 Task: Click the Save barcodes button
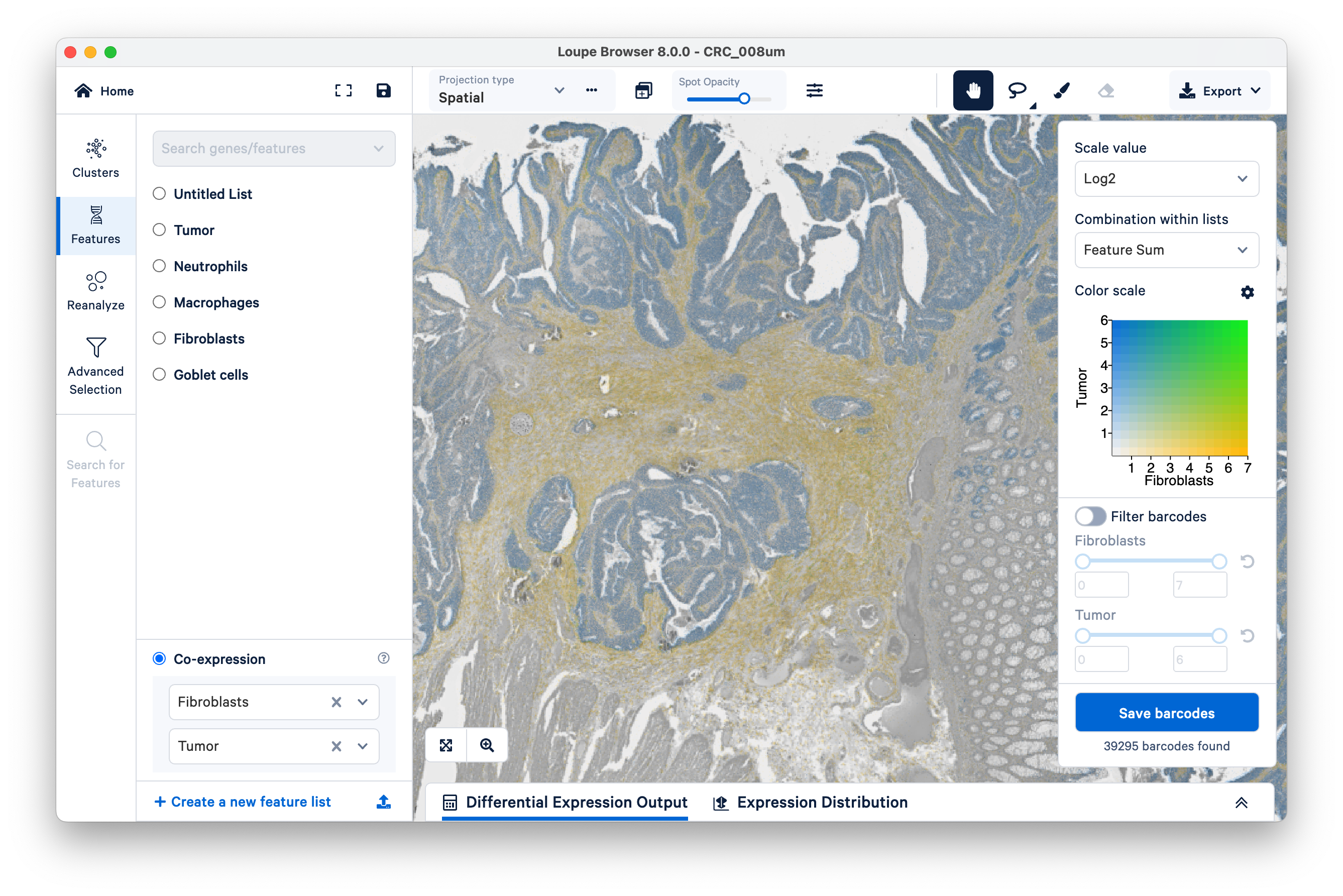pyautogui.click(x=1166, y=713)
